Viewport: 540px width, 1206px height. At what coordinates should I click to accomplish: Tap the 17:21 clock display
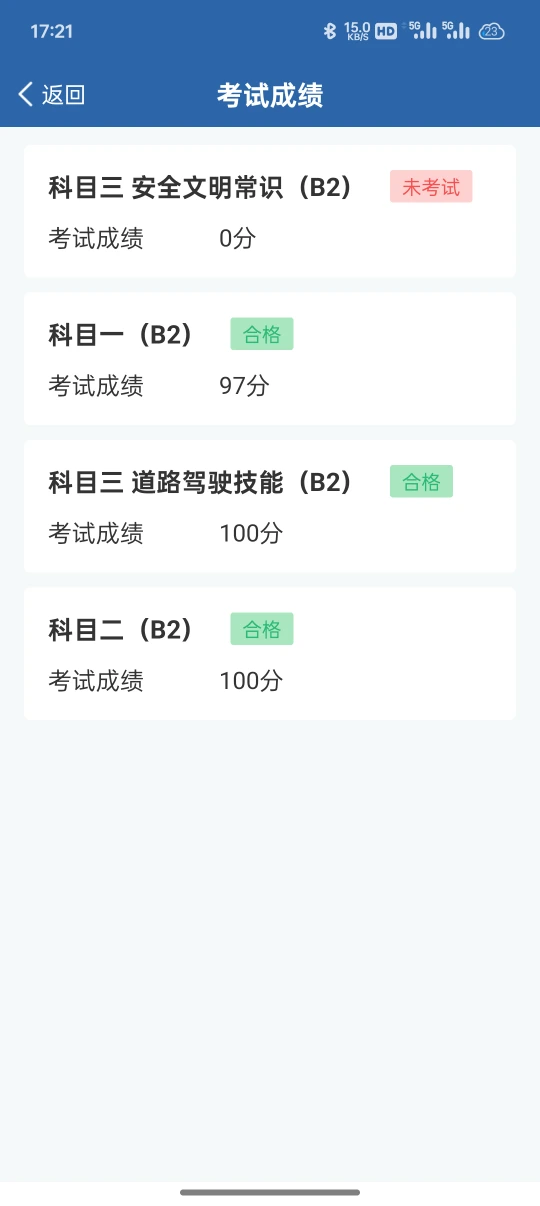point(52,31)
